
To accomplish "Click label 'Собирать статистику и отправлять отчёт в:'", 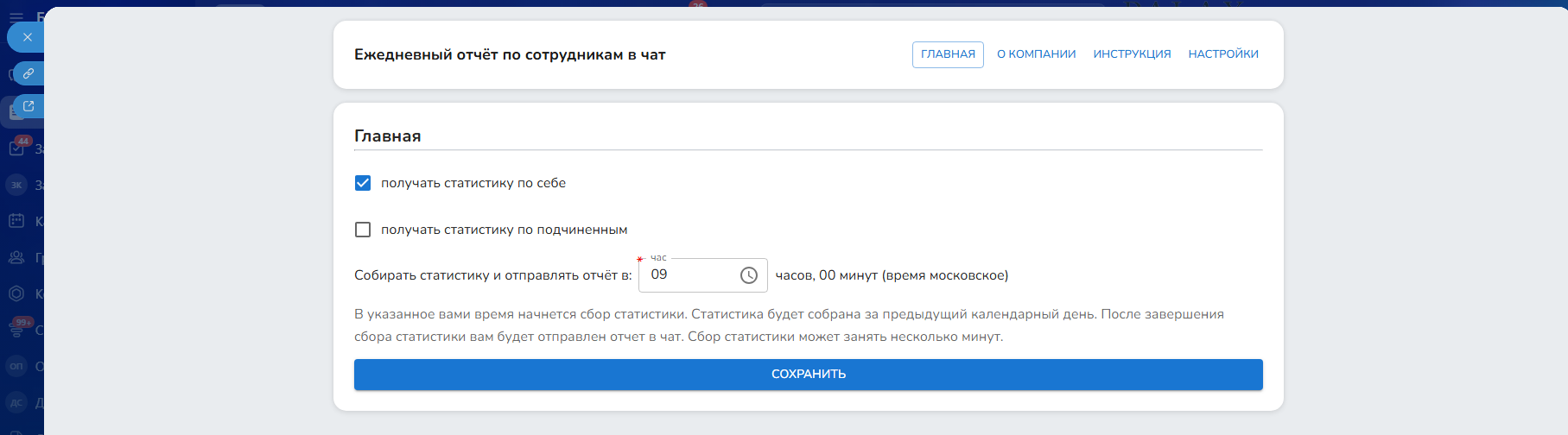I will tap(493, 275).
